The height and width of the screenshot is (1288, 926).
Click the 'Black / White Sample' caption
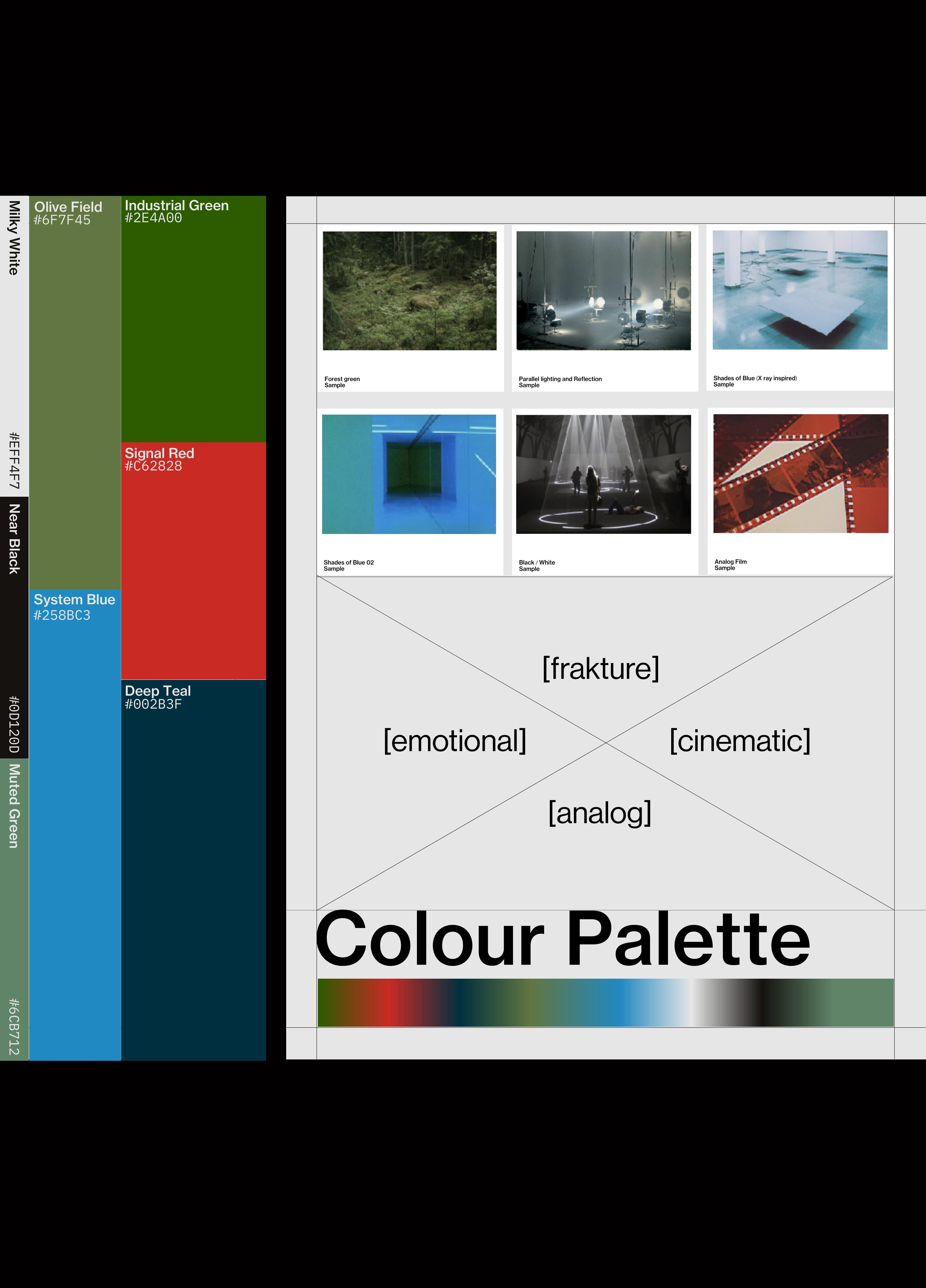coord(537,566)
